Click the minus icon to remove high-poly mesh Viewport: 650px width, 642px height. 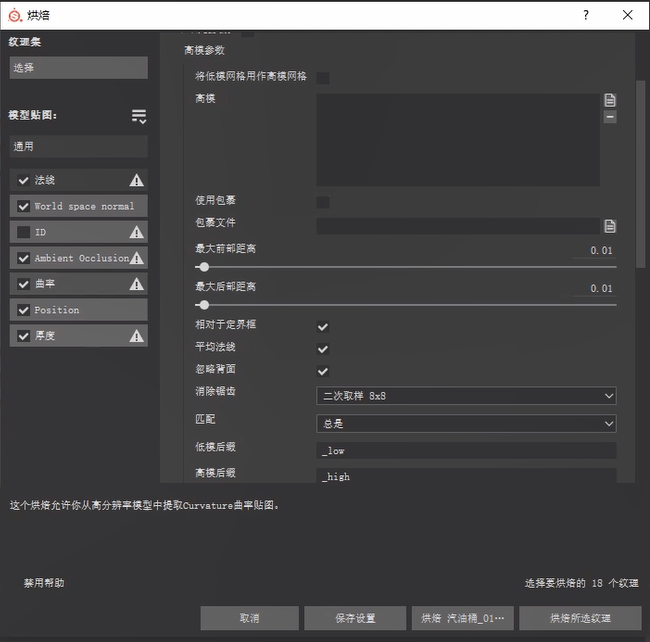click(609, 117)
